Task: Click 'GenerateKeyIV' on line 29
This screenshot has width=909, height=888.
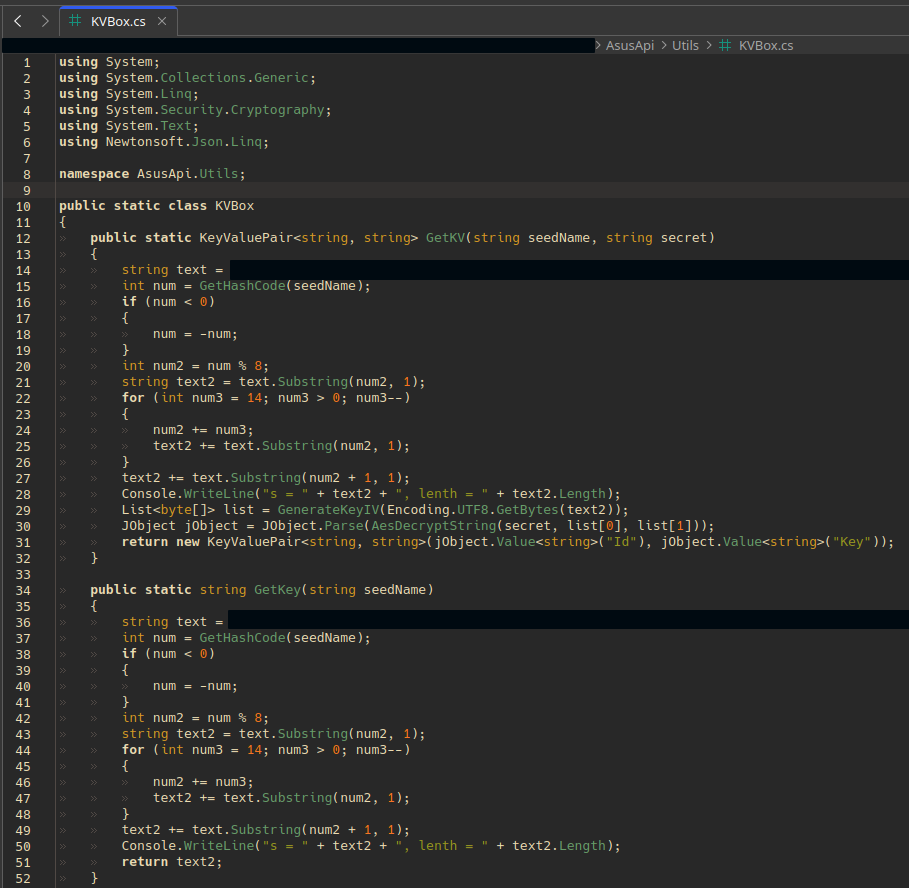Action: click(328, 510)
